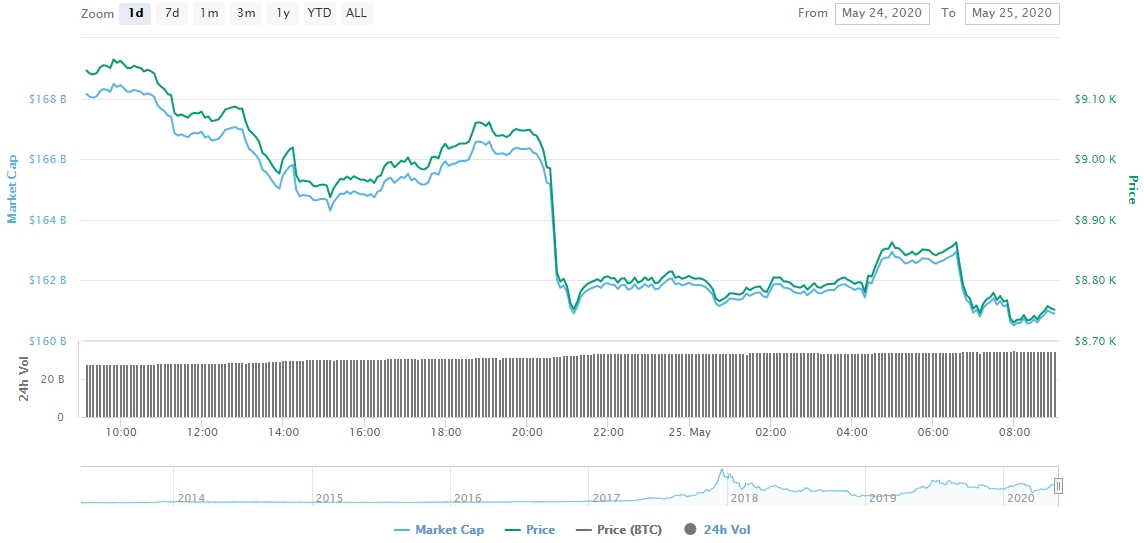Image resolution: width=1144 pixels, height=543 pixels.
Task: Click the 2018 peak in navigator
Action: click(722, 471)
